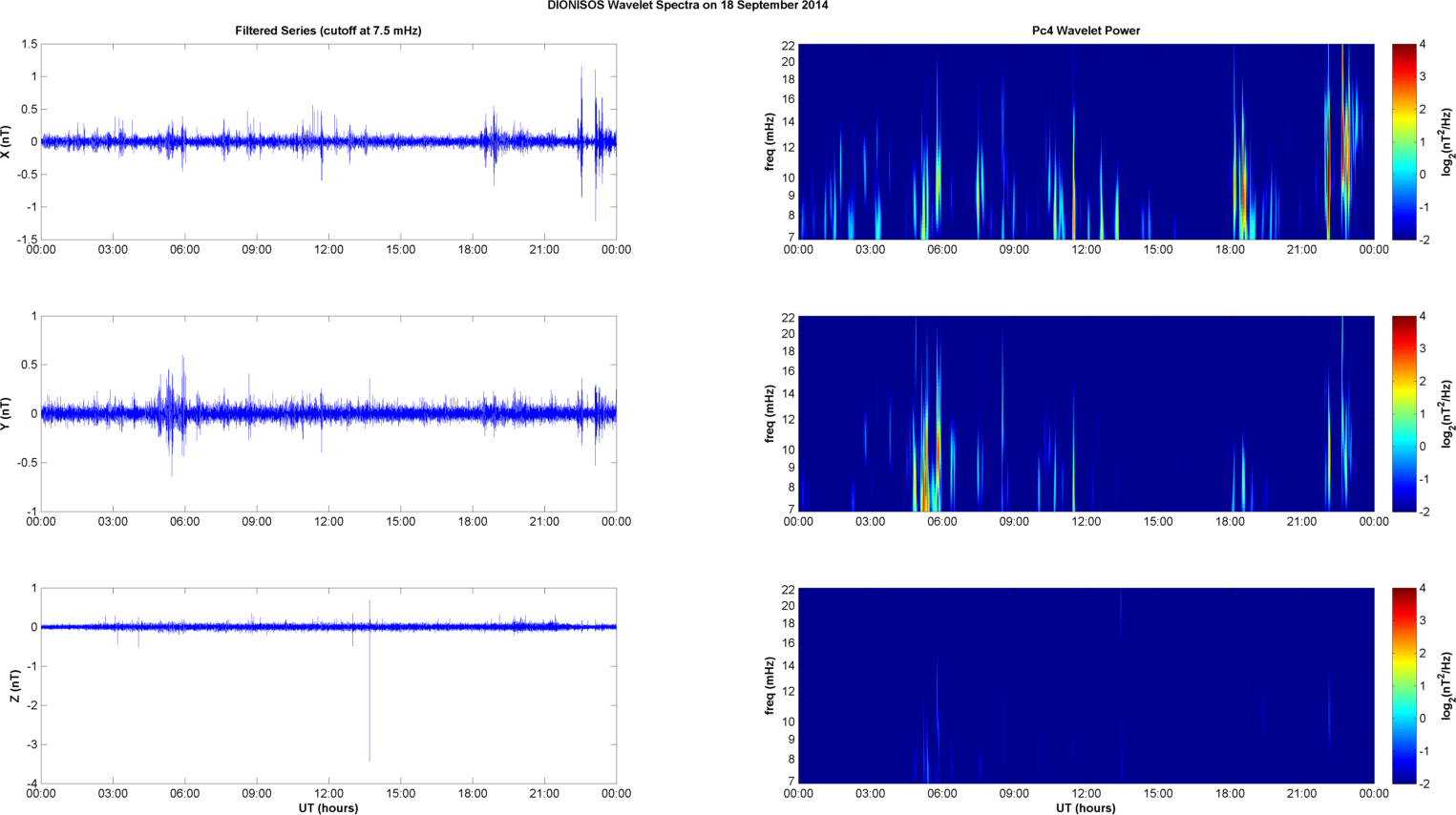The image size is (1456, 815).
Task: Select the Z component wavelet spectrogram
Action: (x=1086, y=685)
